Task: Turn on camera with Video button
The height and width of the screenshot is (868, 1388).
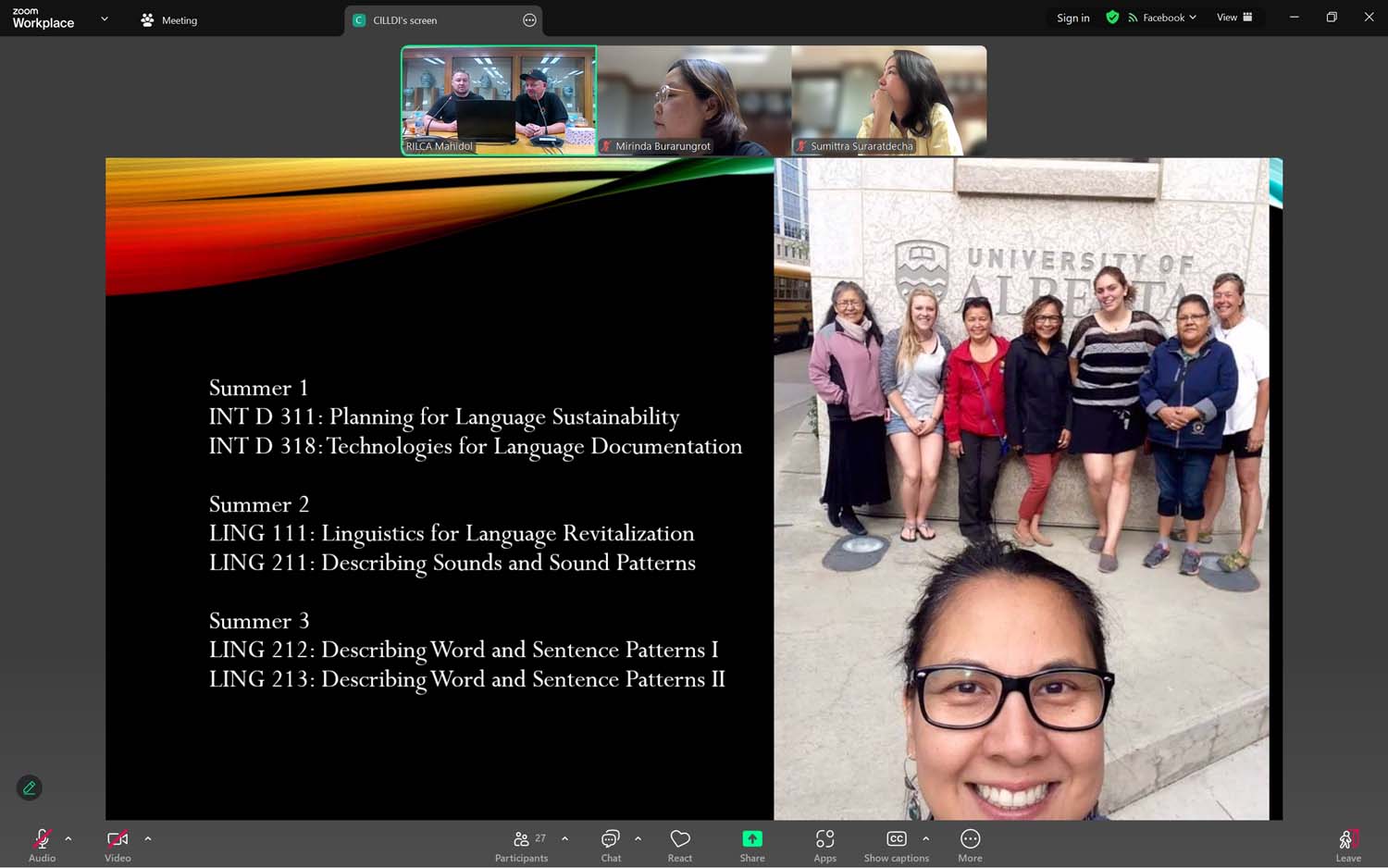Action: click(118, 845)
